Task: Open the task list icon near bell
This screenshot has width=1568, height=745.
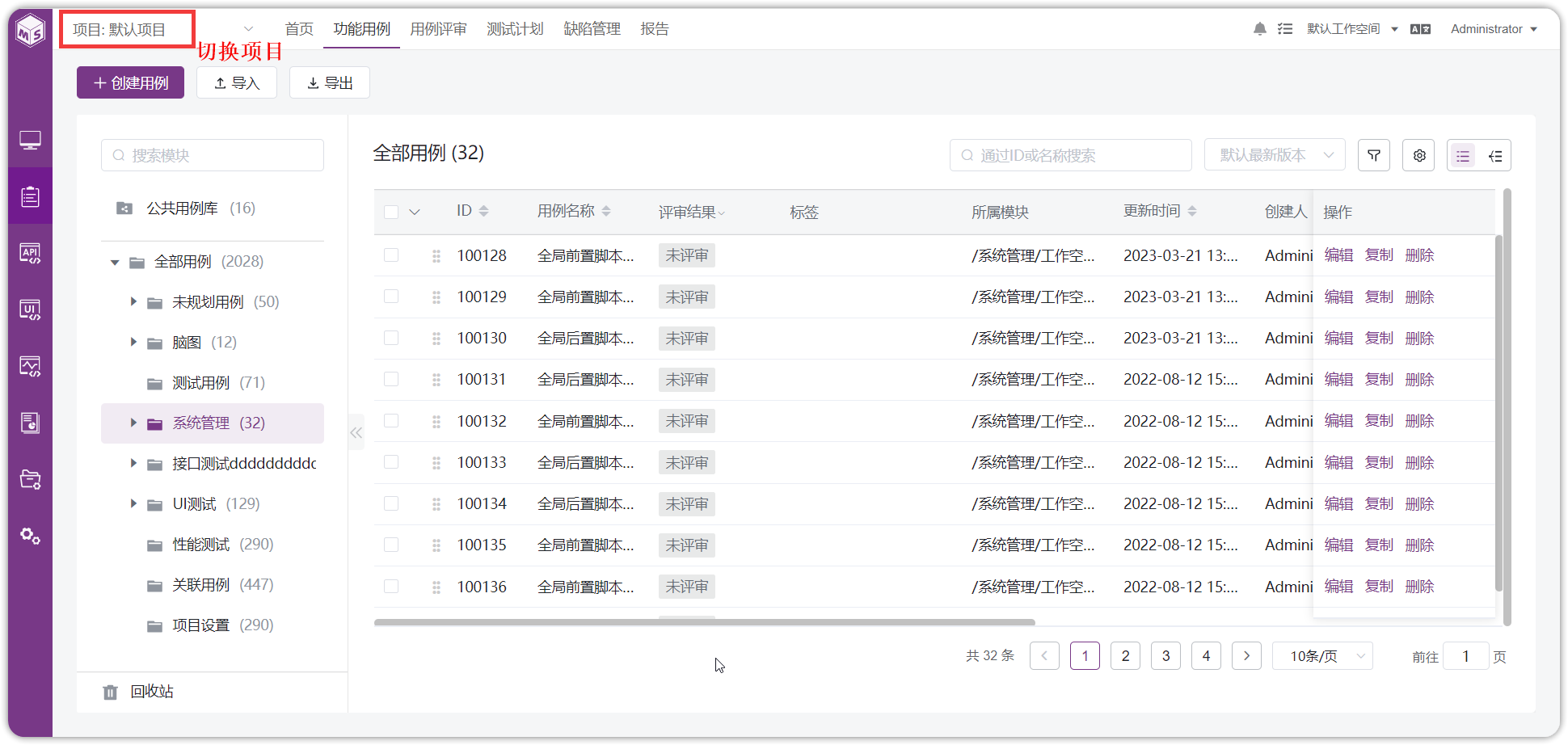Action: point(1285,29)
